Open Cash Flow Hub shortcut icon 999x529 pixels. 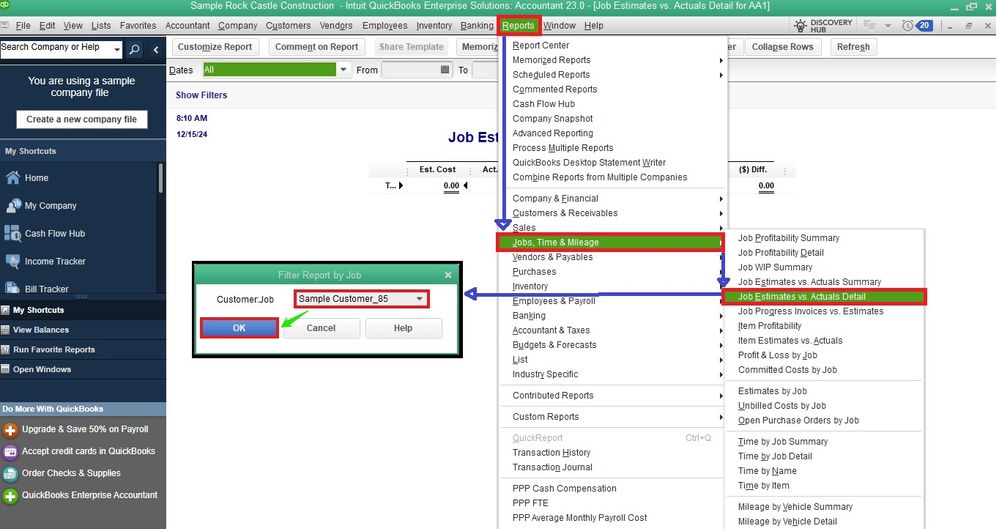point(12,233)
